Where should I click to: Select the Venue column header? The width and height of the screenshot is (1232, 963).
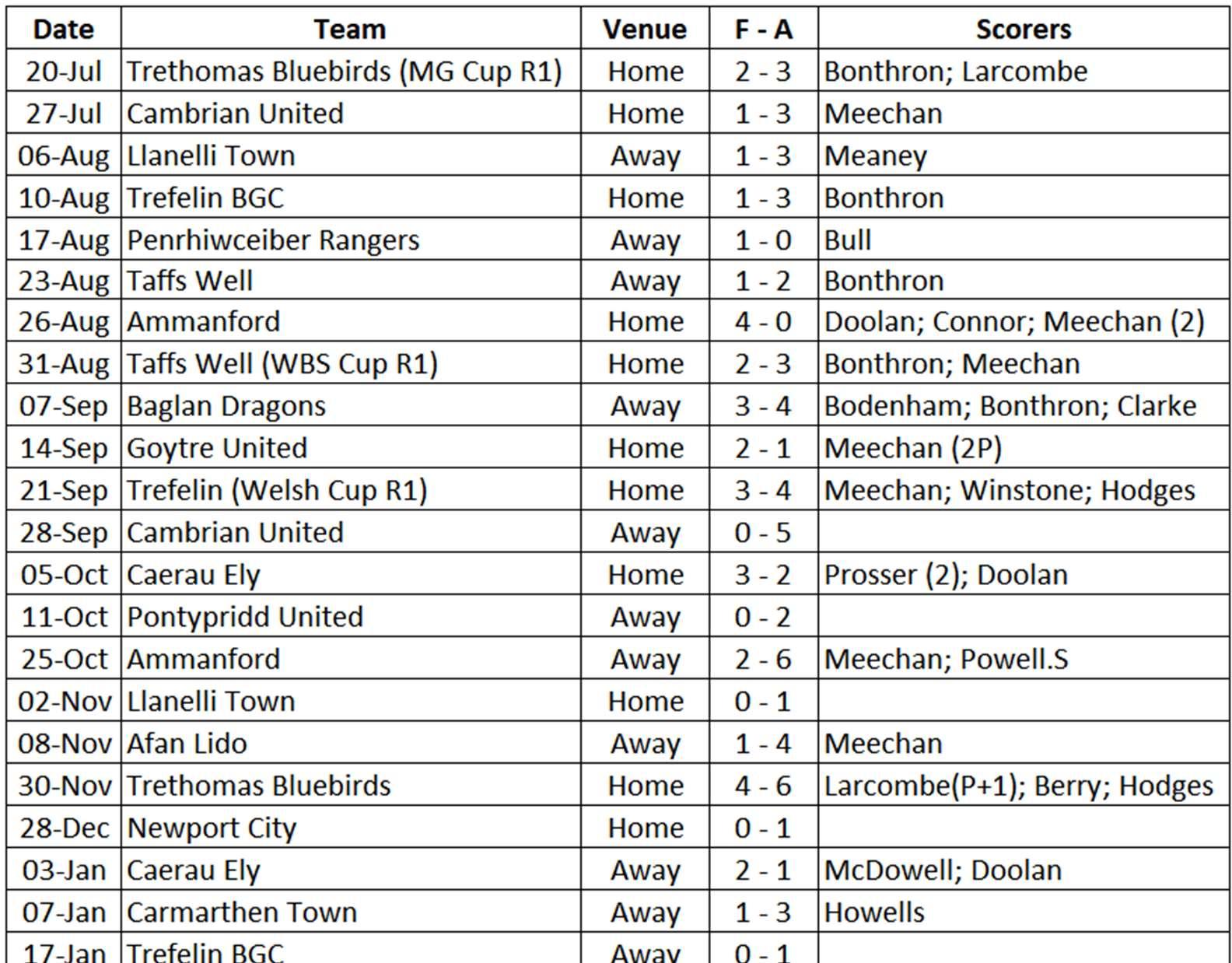[645, 30]
